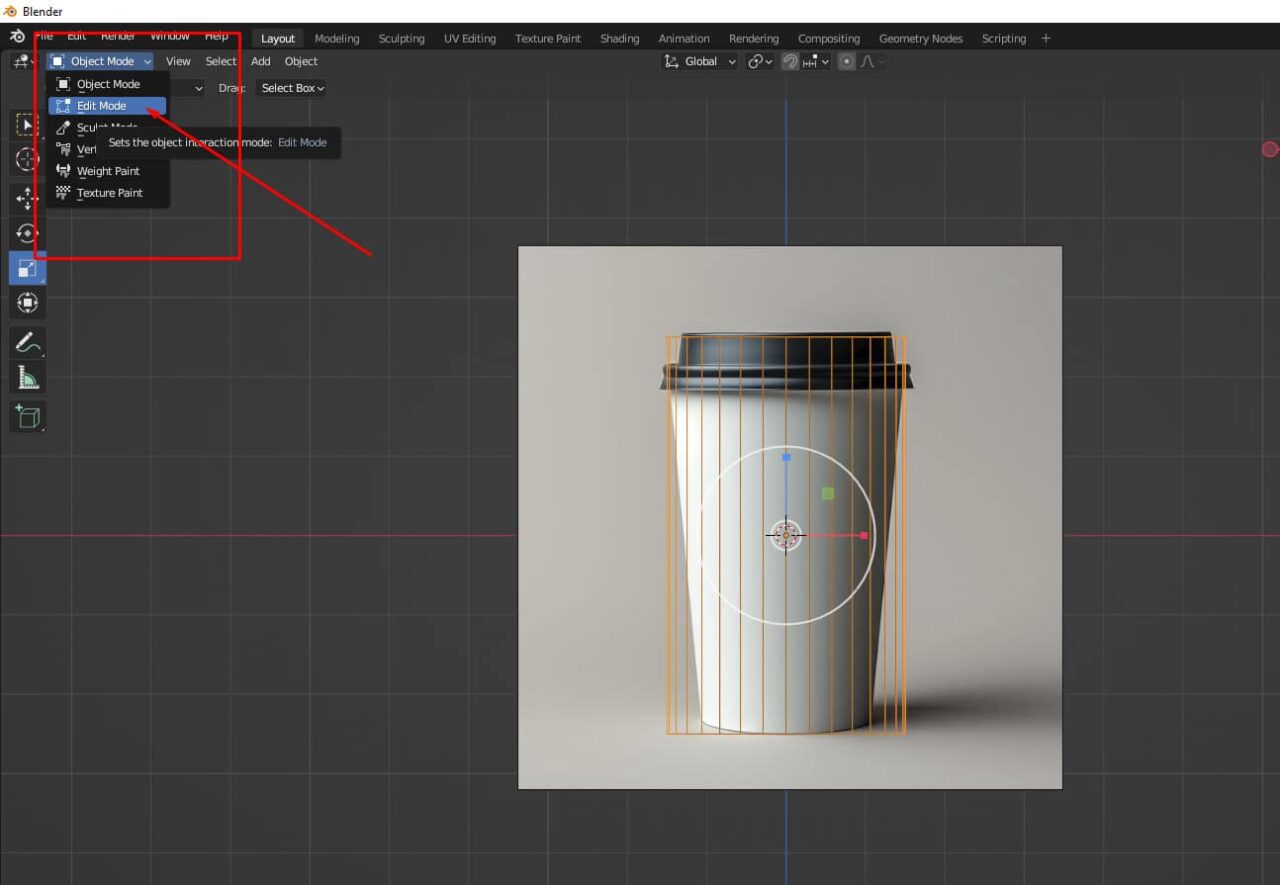1280x885 pixels.
Task: Click the proportional falloff curve selector
Action: [869, 61]
